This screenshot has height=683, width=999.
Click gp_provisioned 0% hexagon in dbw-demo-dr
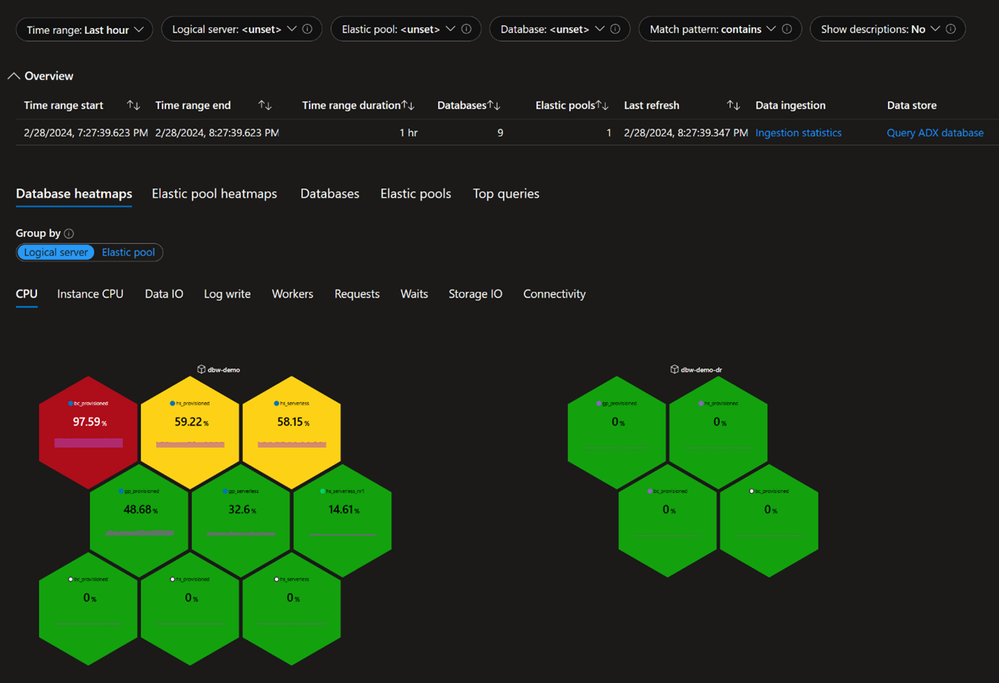pos(617,433)
